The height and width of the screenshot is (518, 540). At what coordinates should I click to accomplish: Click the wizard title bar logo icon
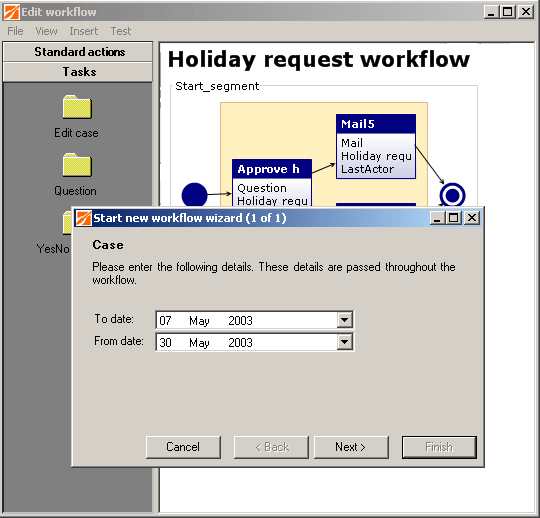tap(83, 218)
